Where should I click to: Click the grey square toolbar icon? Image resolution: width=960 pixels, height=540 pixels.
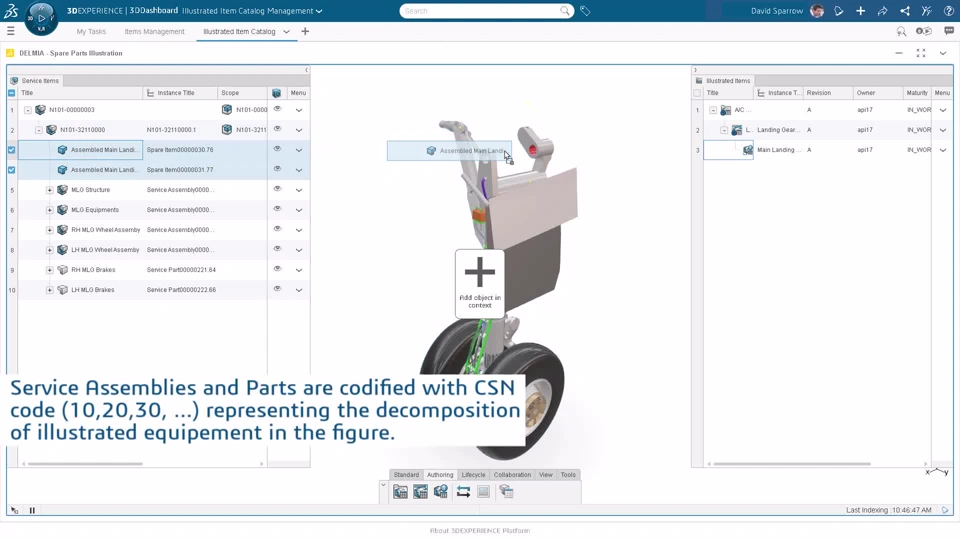coord(483,492)
